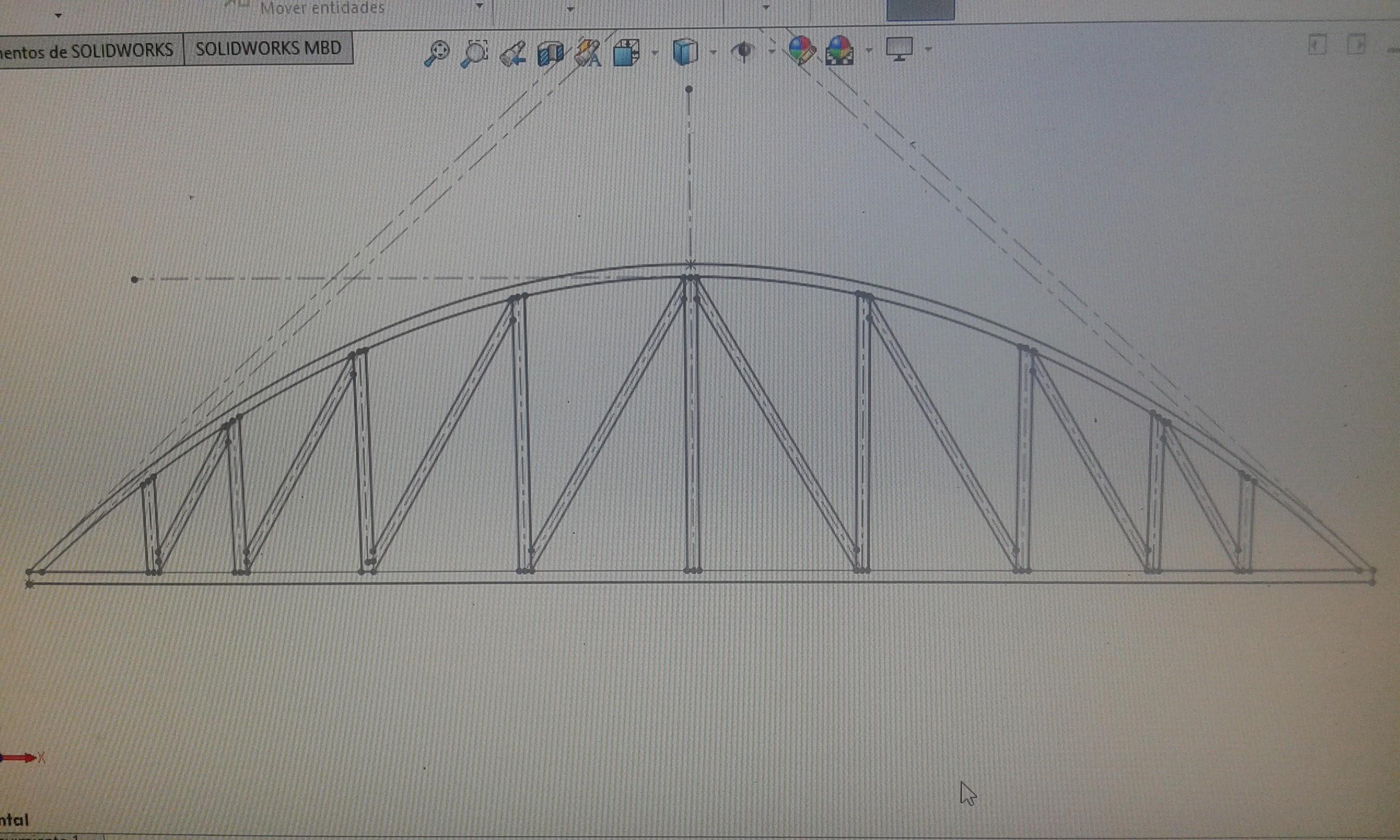Activate the Section View tool

point(550,53)
